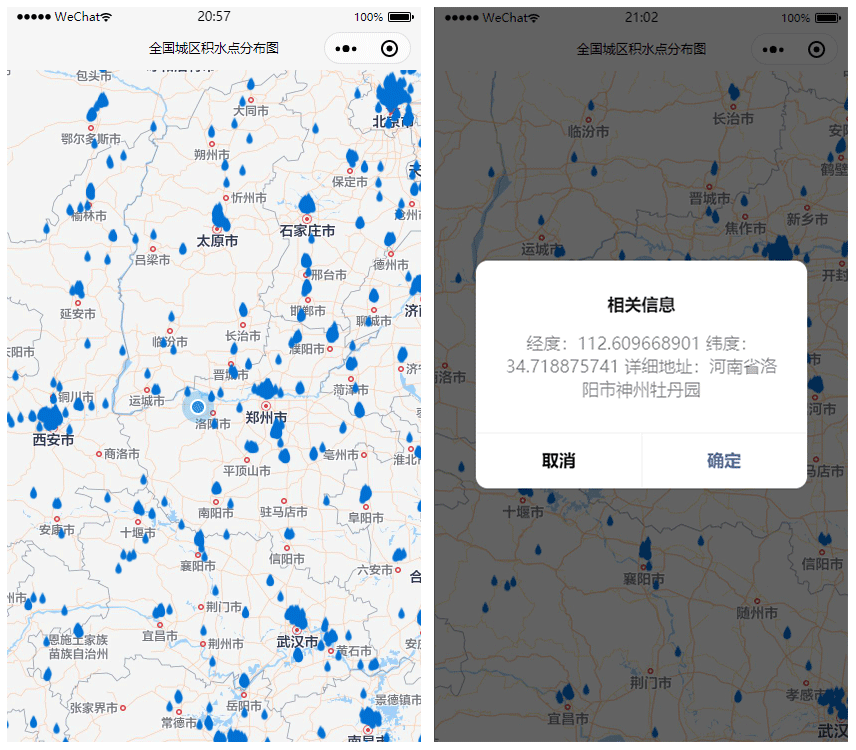Click the 太原市 city label
Image resolution: width=856 pixels, height=750 pixels.
point(217,241)
